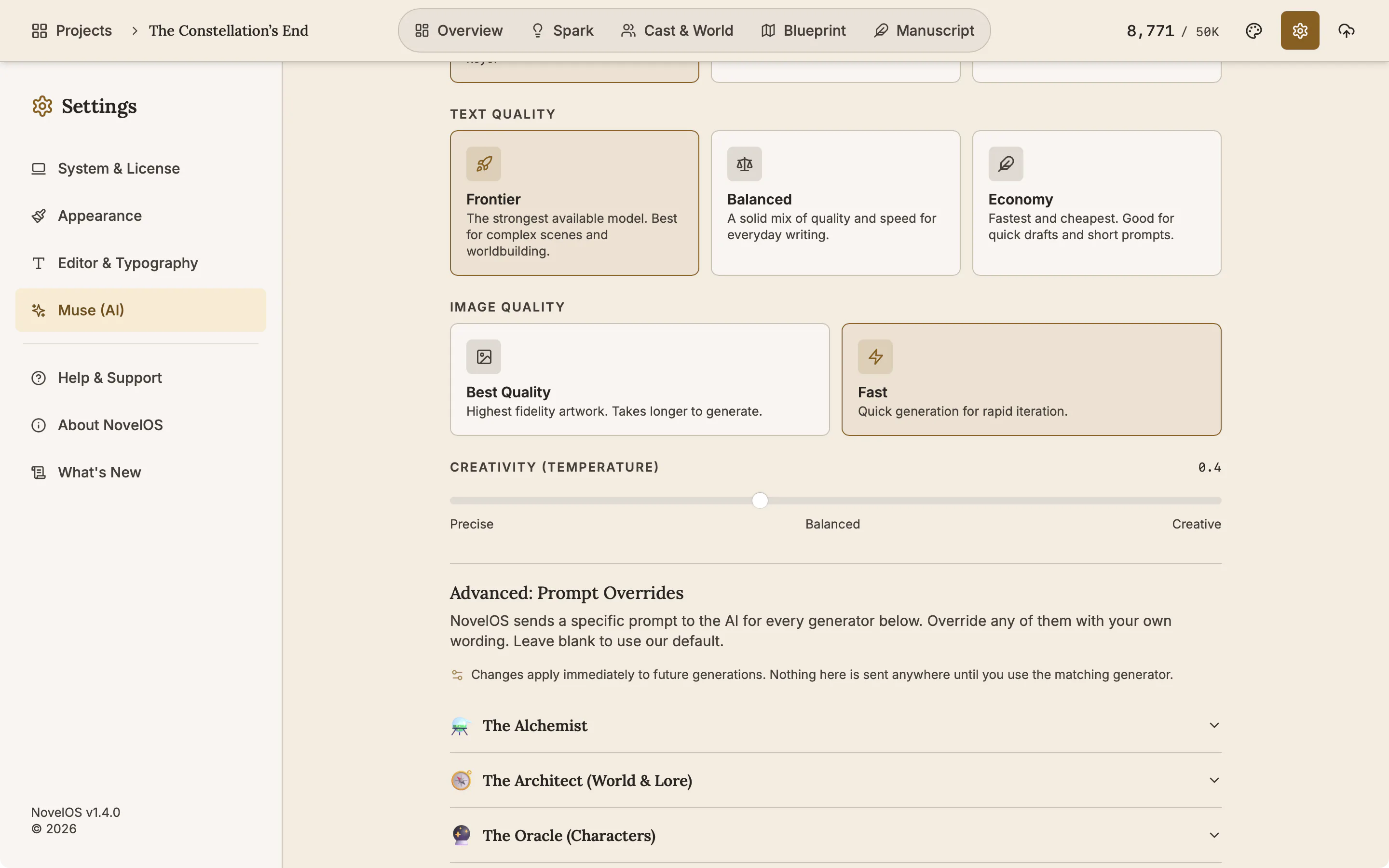Click the feather icon on Economy card

click(x=1006, y=164)
